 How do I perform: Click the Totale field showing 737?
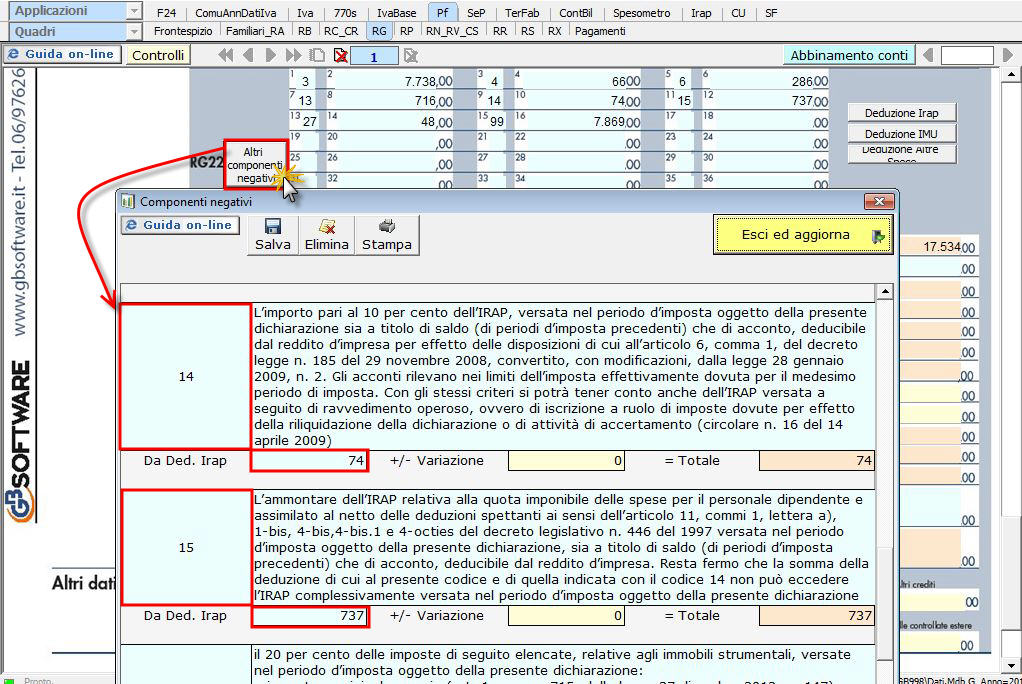coord(817,616)
